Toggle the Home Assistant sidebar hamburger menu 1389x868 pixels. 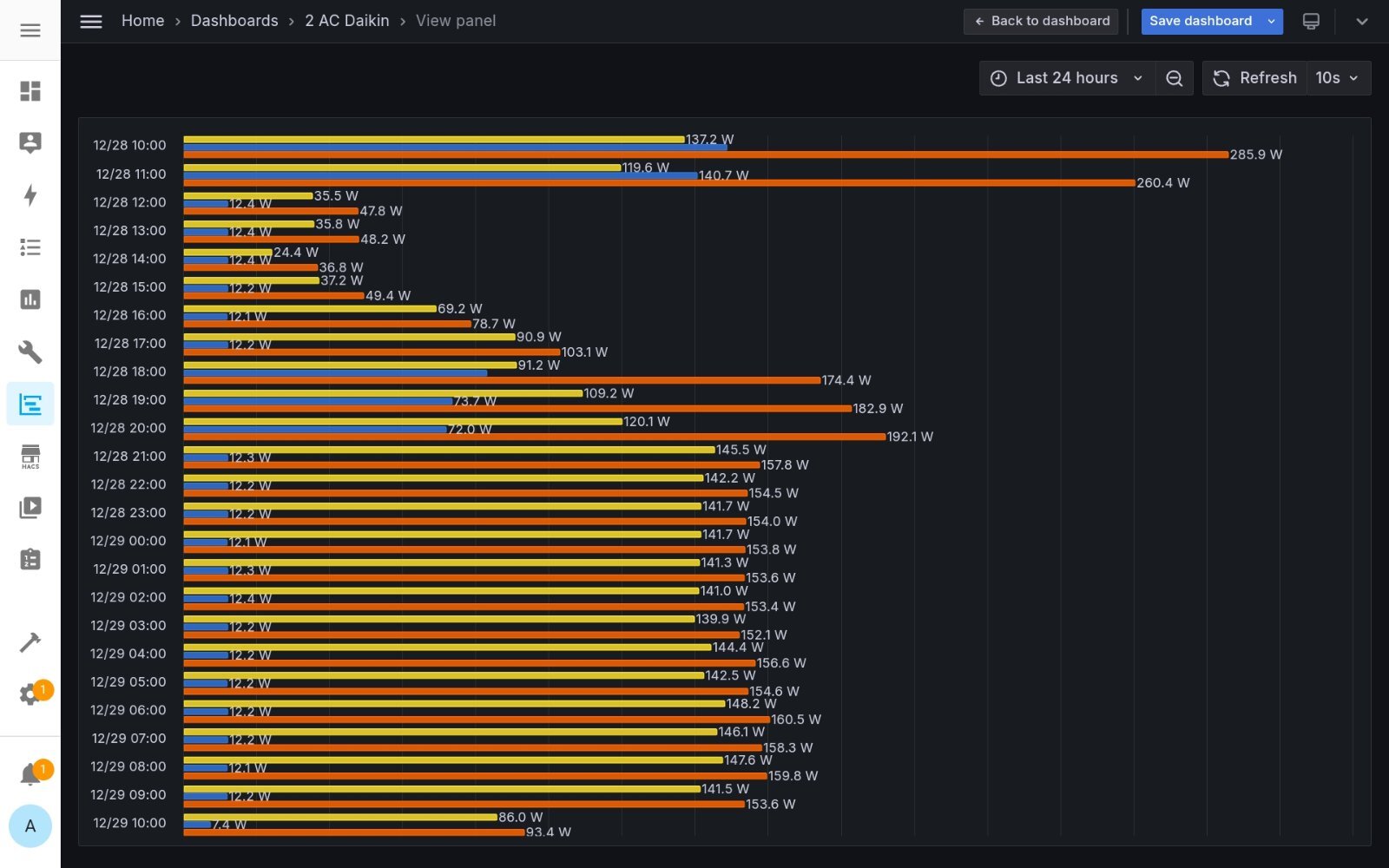[x=30, y=30]
